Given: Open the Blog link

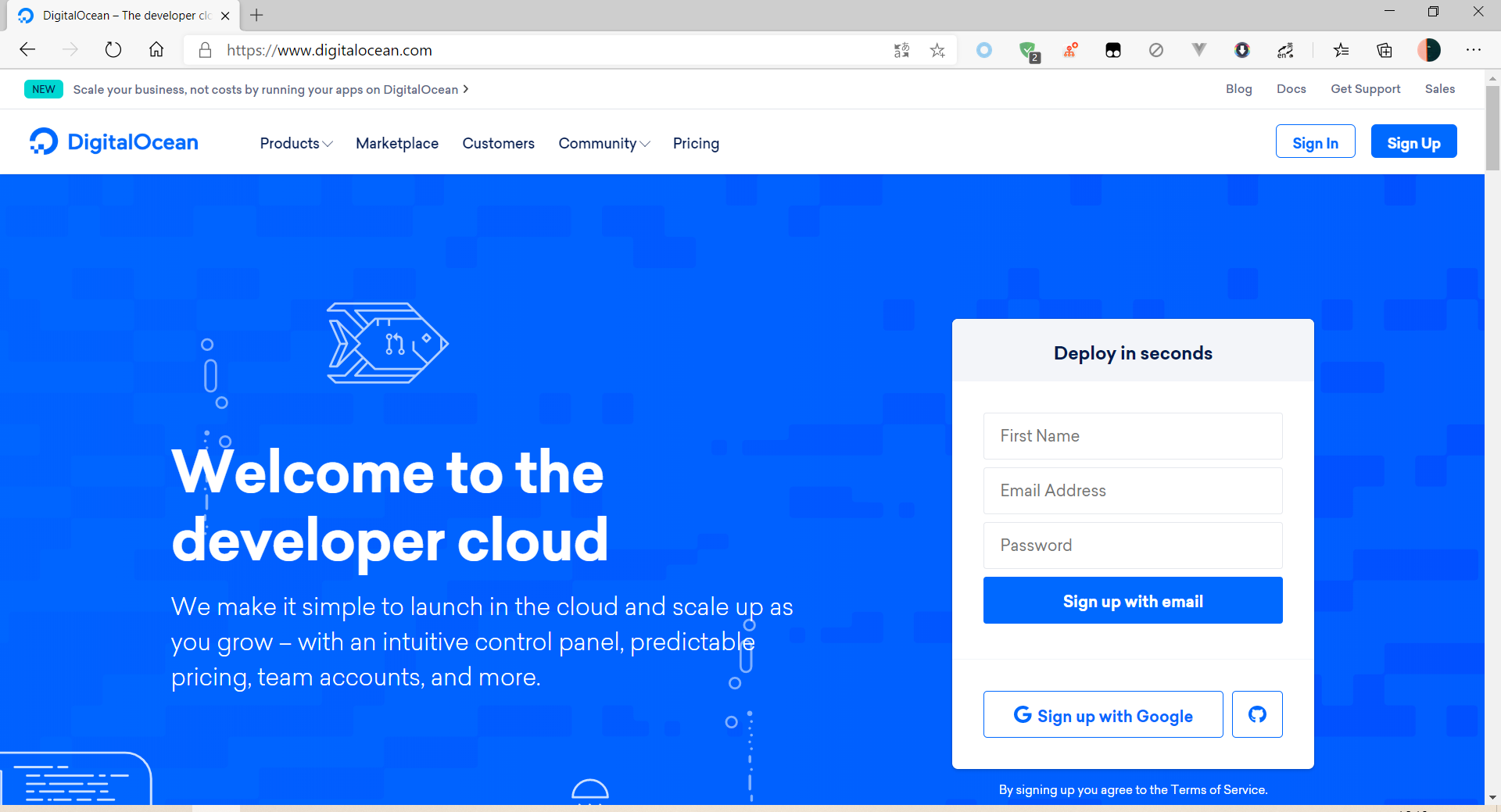Looking at the screenshot, I should point(1238,89).
